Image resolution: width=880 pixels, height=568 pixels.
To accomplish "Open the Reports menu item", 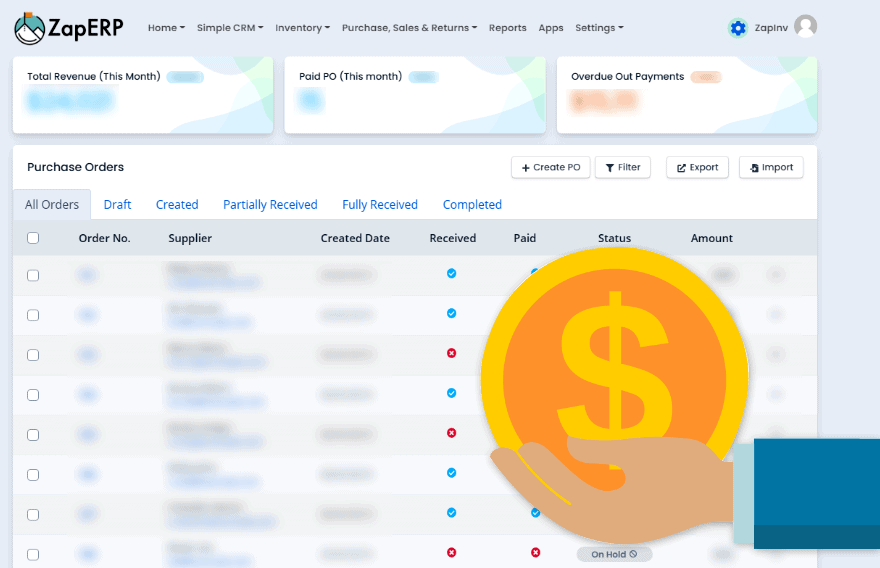I will point(507,28).
